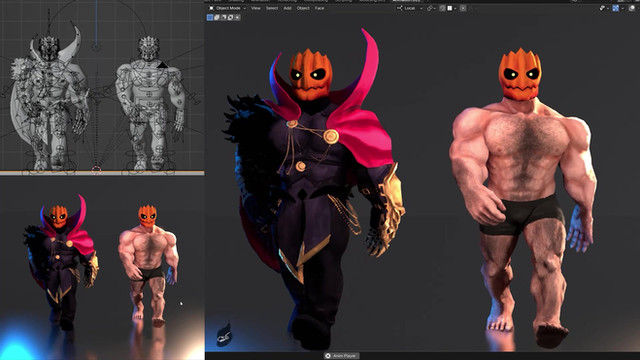Click the transform orientation icon

[x=399, y=8]
